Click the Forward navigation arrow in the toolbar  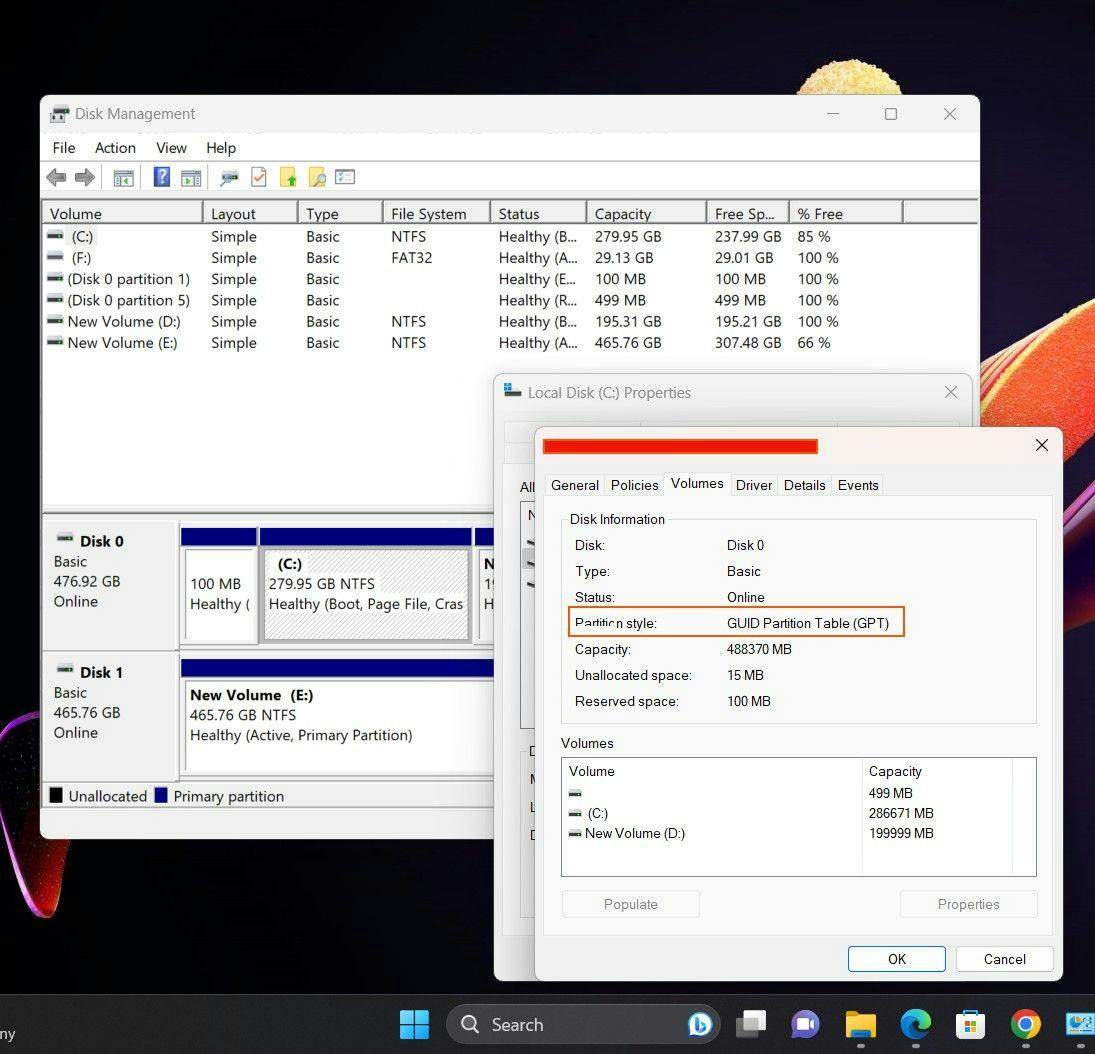85,177
